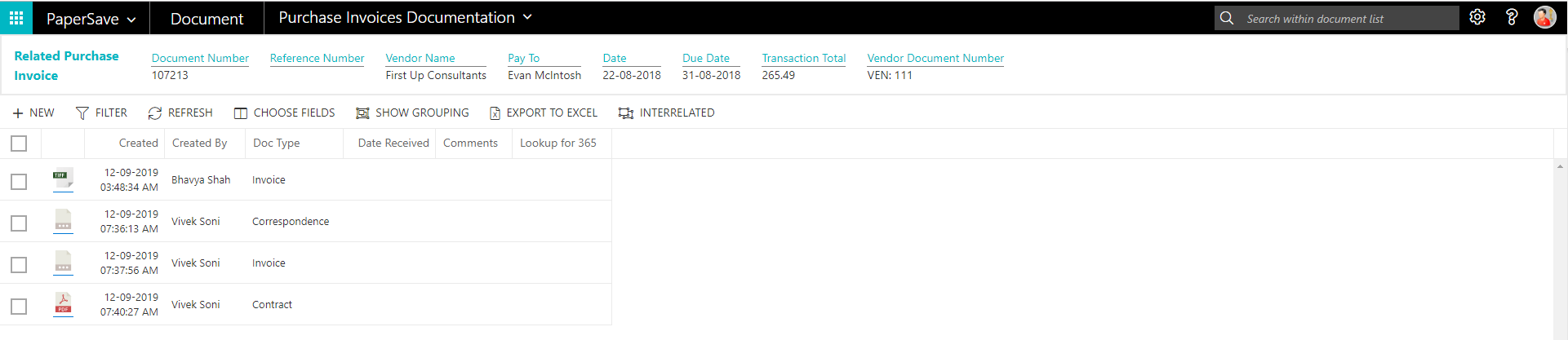Open Purchase Invoices Documentation dropdown

click(406, 17)
